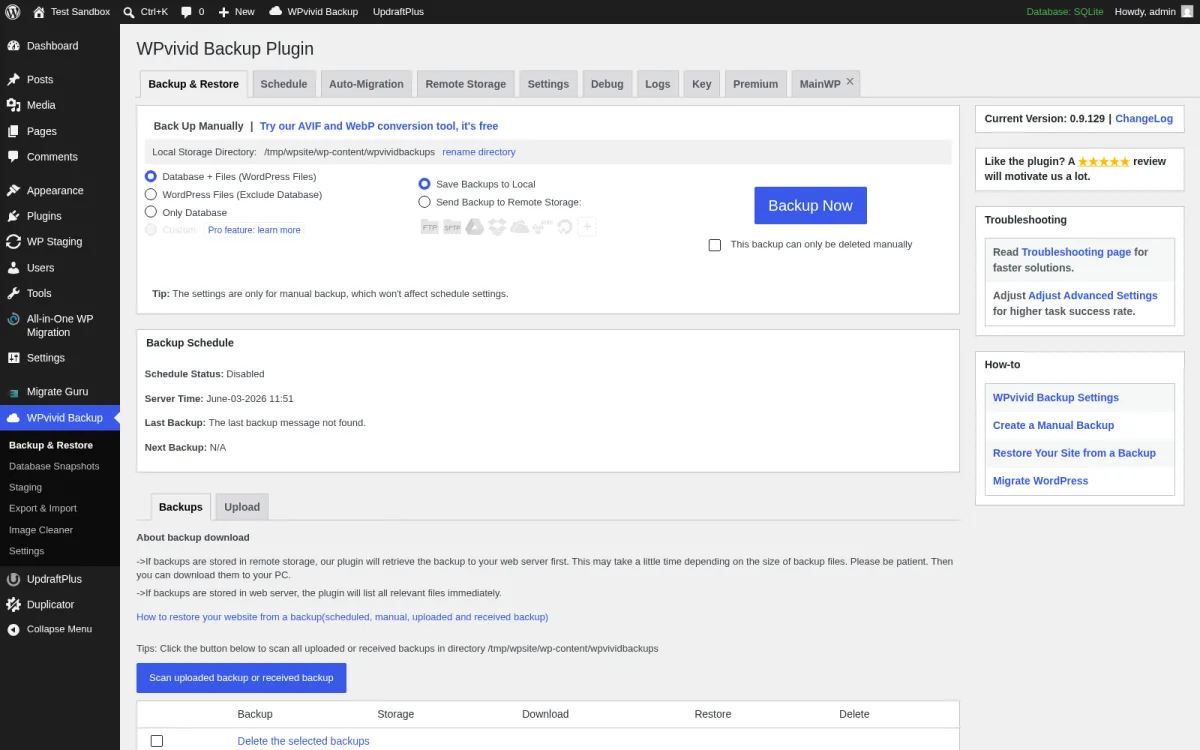Select Database + Files (WordPress Files) option
This screenshot has width=1200, height=750.
[151, 177]
